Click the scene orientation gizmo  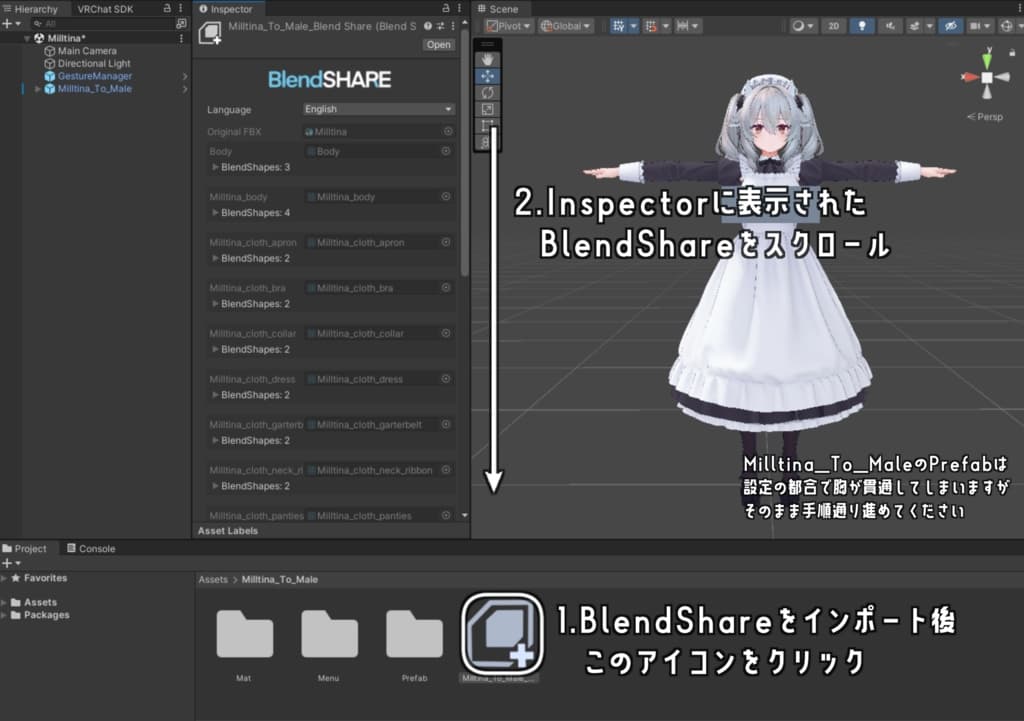[x=987, y=77]
